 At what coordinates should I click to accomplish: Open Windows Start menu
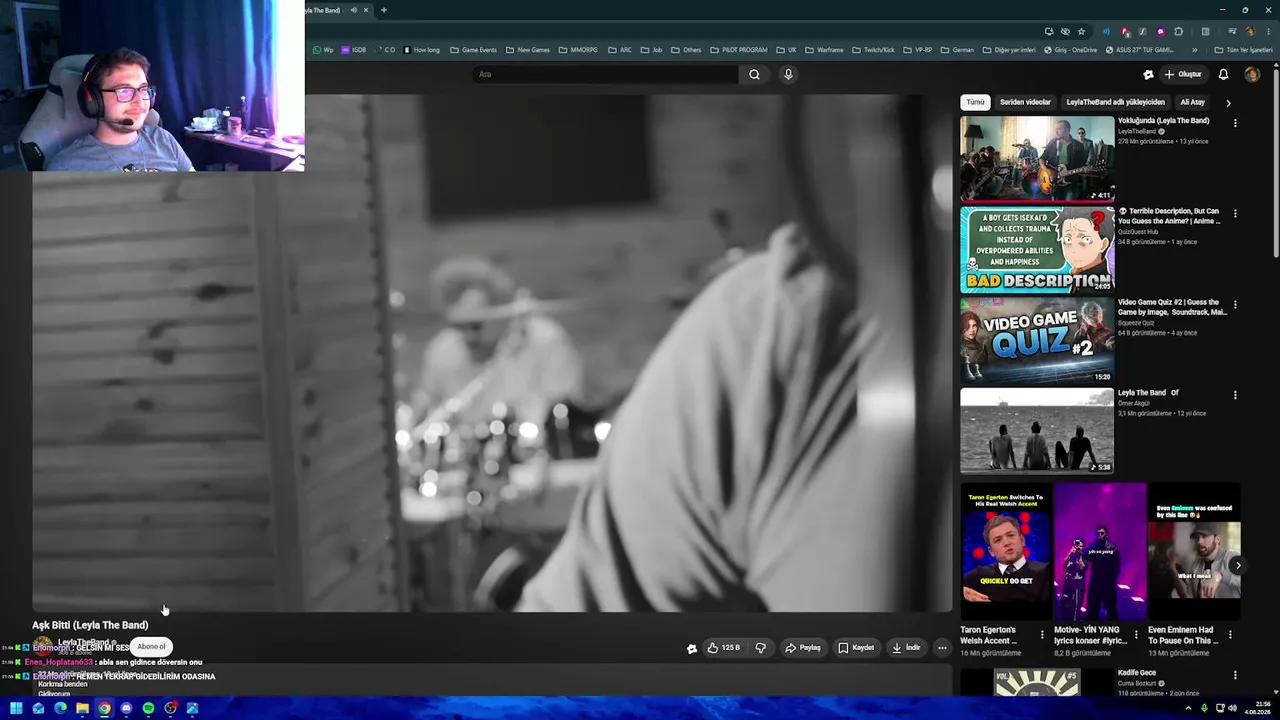[16, 708]
